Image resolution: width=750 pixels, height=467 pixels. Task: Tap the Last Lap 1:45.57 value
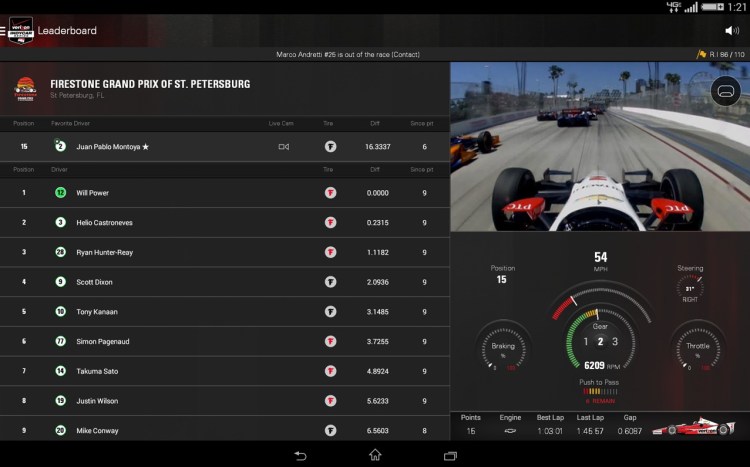[x=590, y=431]
